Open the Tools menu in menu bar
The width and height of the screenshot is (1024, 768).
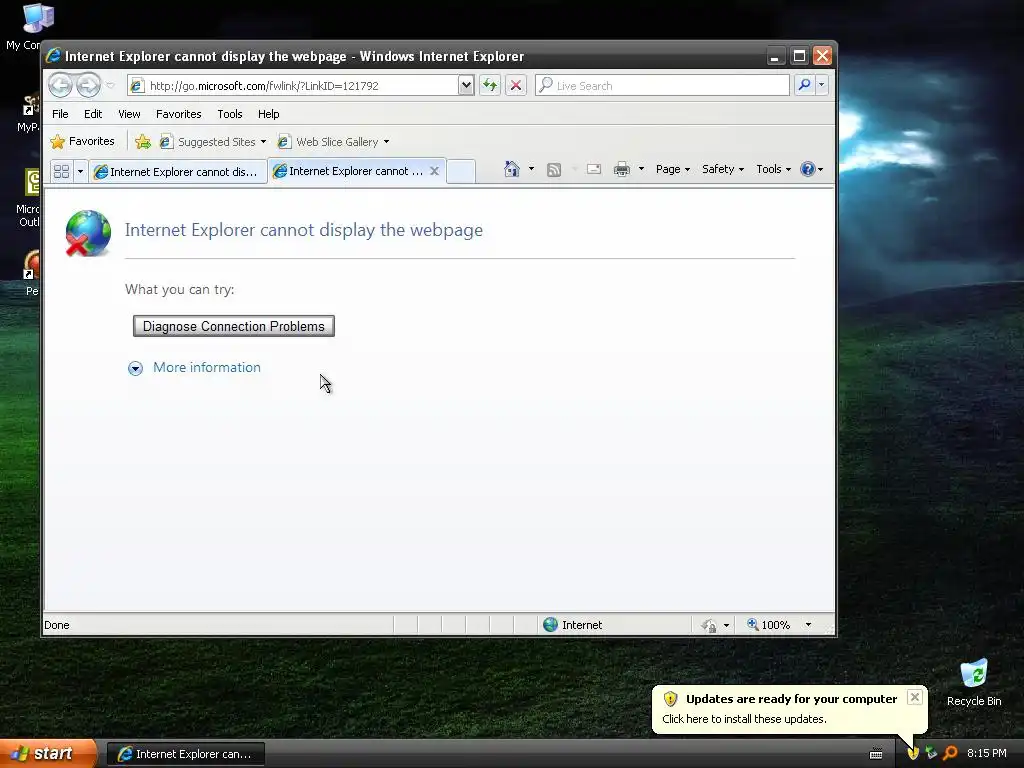tap(230, 114)
